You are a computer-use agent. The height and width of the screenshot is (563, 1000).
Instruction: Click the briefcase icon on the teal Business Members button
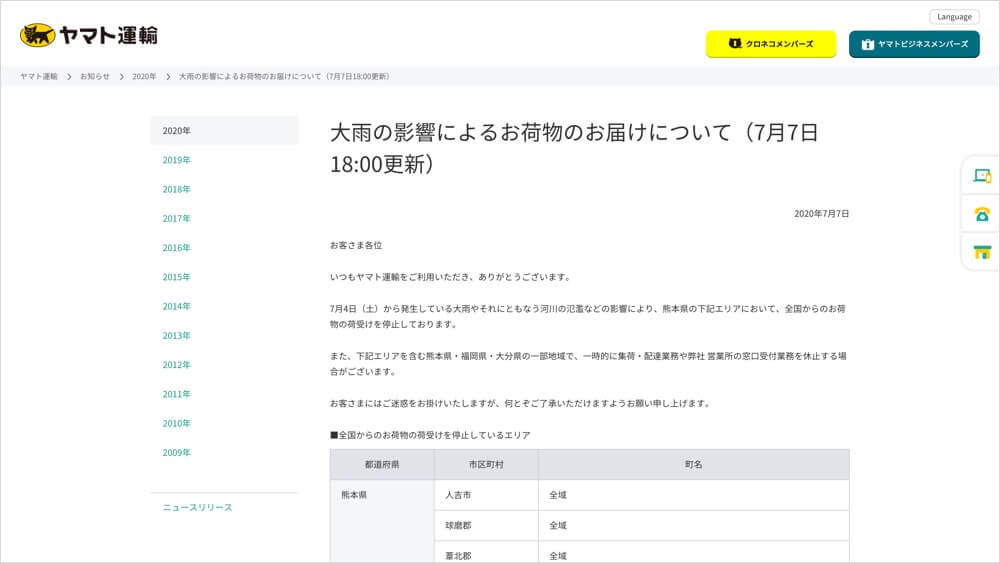[867, 44]
